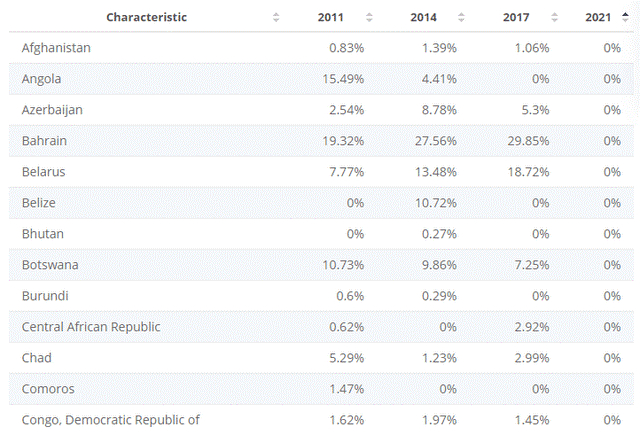Click the Congo, Democratic Republic of row
Screen dimensions: 640x435
(x=110, y=420)
